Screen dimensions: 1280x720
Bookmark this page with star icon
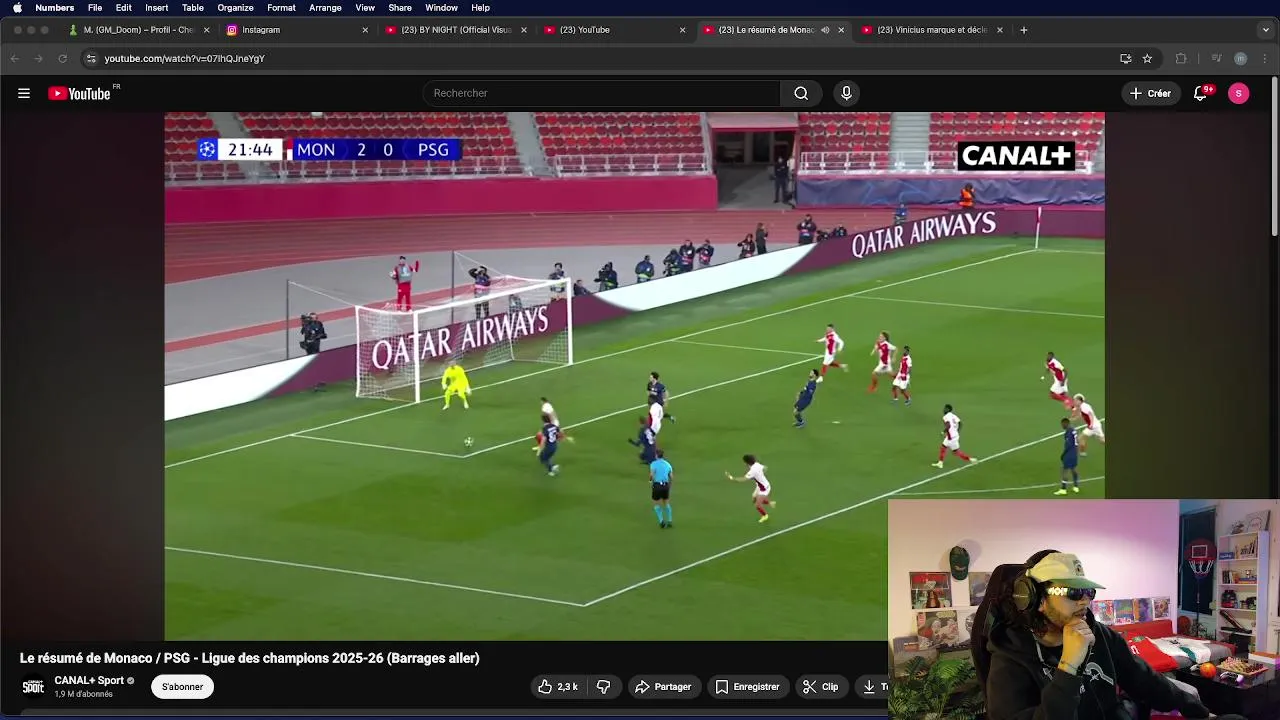pyautogui.click(x=1147, y=58)
